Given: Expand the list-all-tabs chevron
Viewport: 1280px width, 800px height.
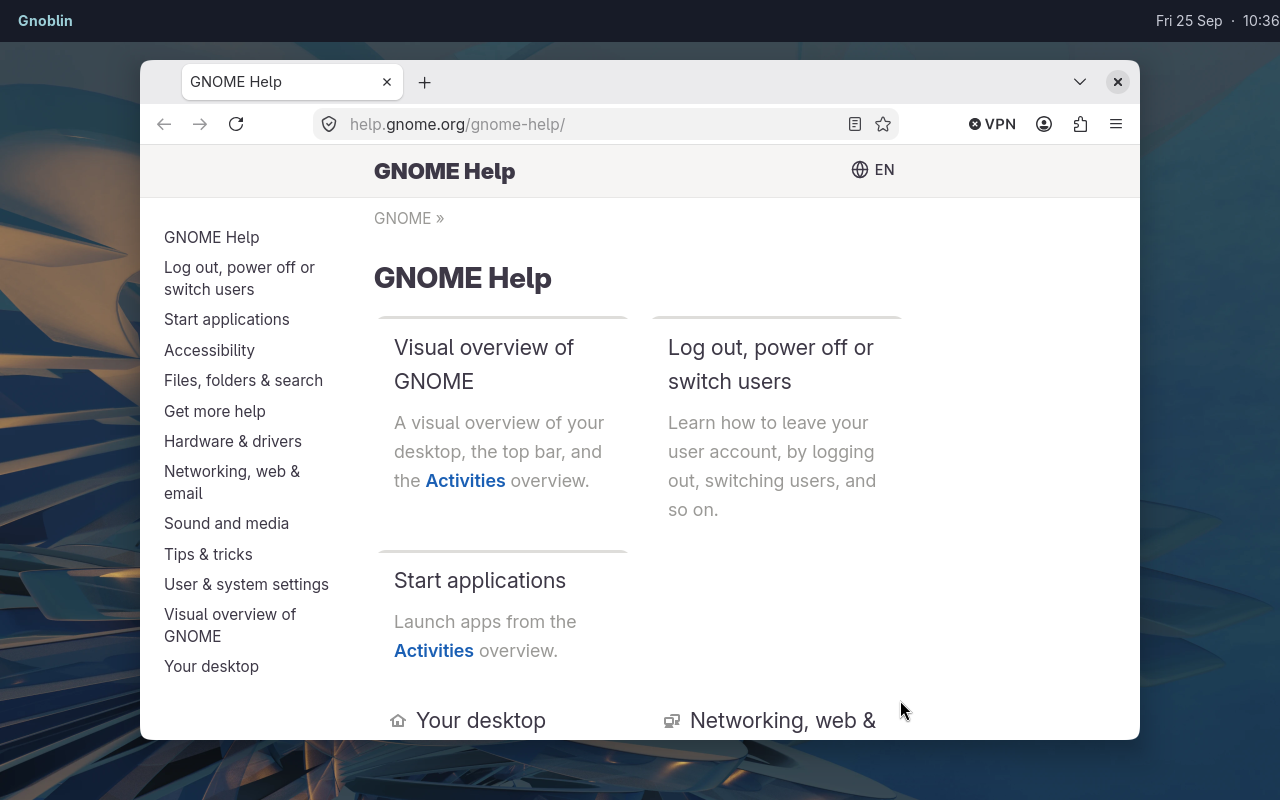Looking at the screenshot, I should pos(1080,82).
